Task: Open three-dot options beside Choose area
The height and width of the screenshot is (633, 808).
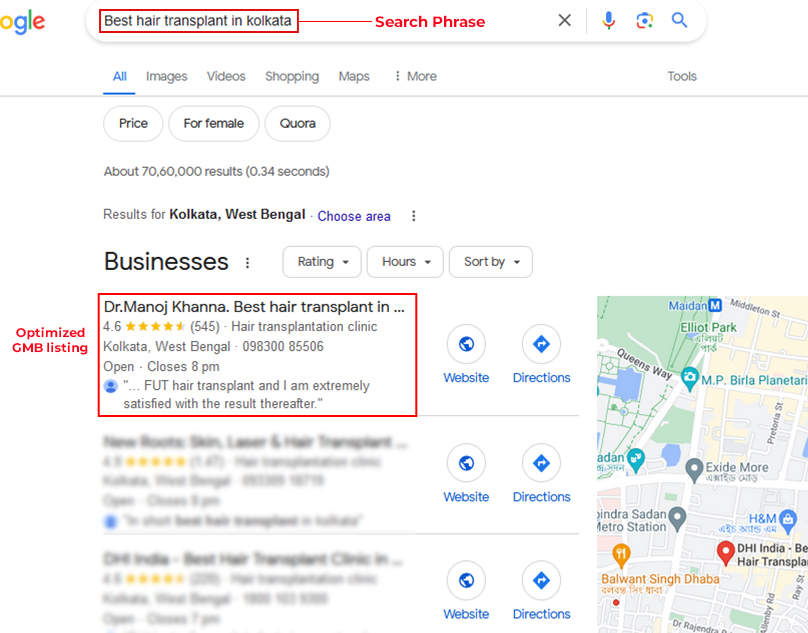Action: (413, 216)
